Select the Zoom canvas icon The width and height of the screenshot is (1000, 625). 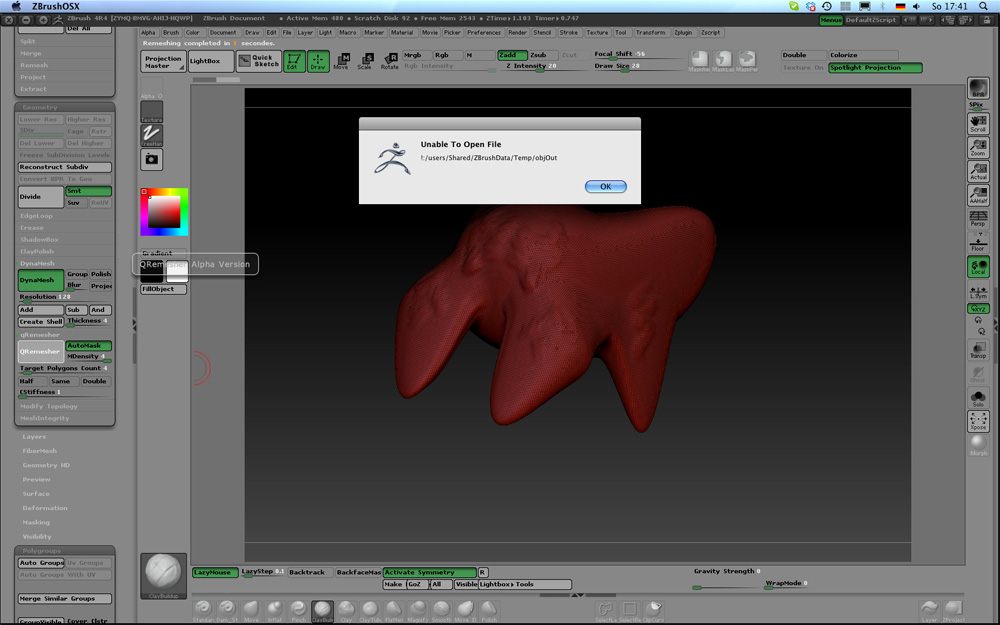pyautogui.click(x=978, y=147)
